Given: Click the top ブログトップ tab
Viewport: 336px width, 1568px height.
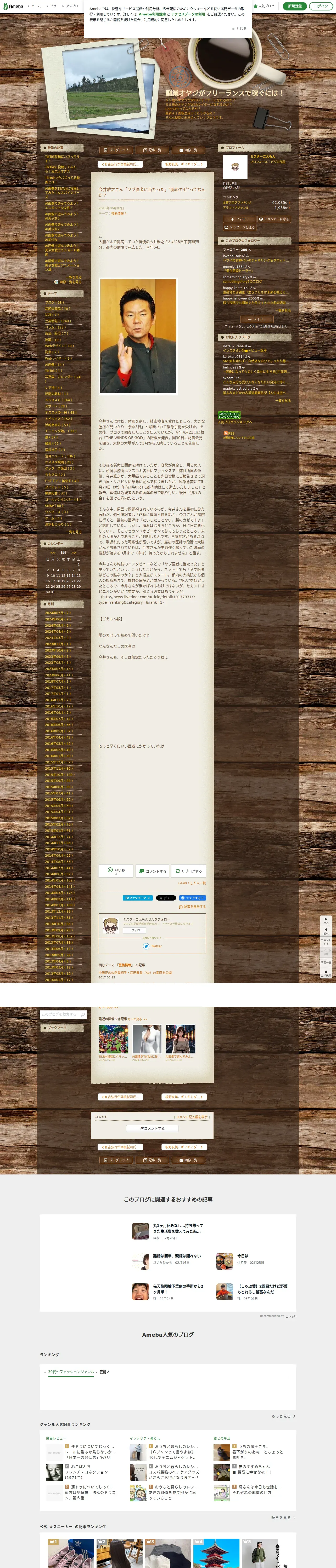Looking at the screenshot, I should click(x=116, y=150).
